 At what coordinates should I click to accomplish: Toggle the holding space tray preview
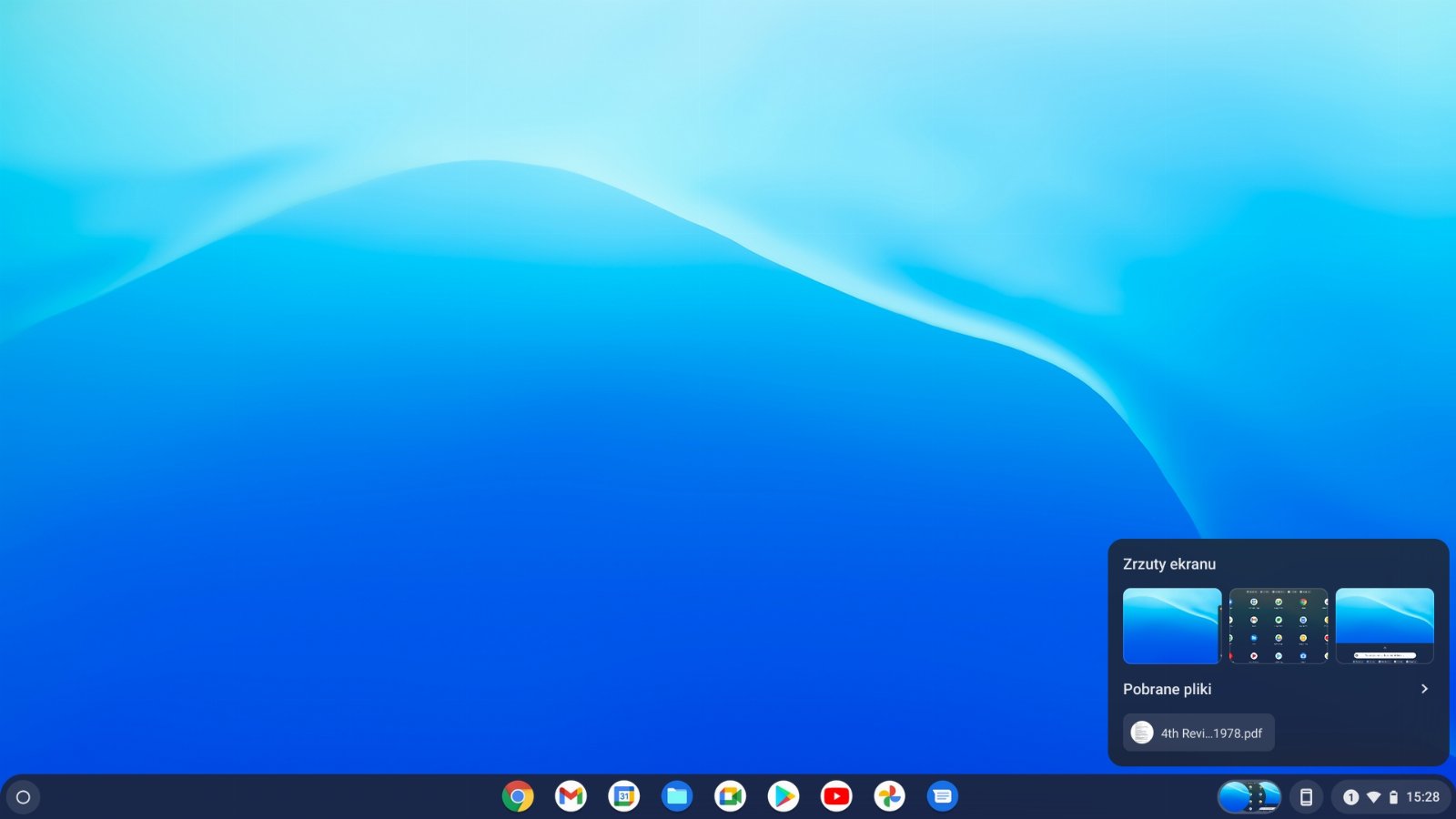tap(1249, 797)
